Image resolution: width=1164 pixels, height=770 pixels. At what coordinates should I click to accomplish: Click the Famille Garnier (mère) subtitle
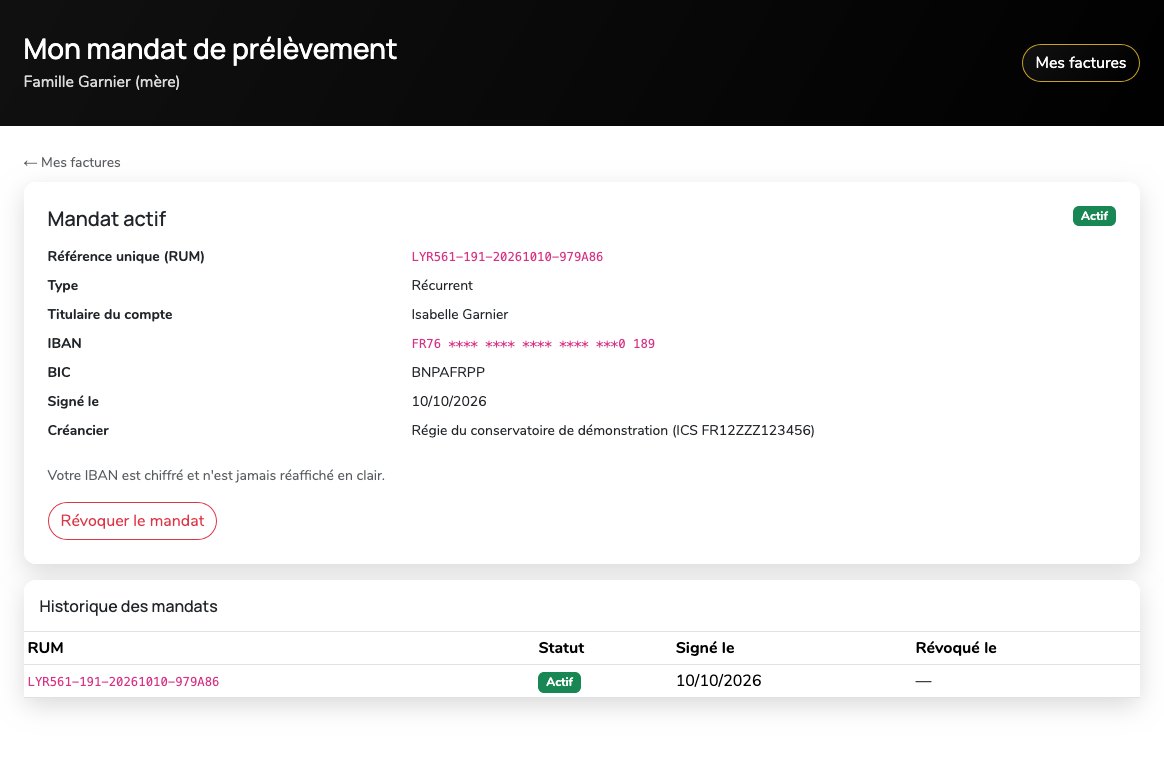(x=102, y=82)
